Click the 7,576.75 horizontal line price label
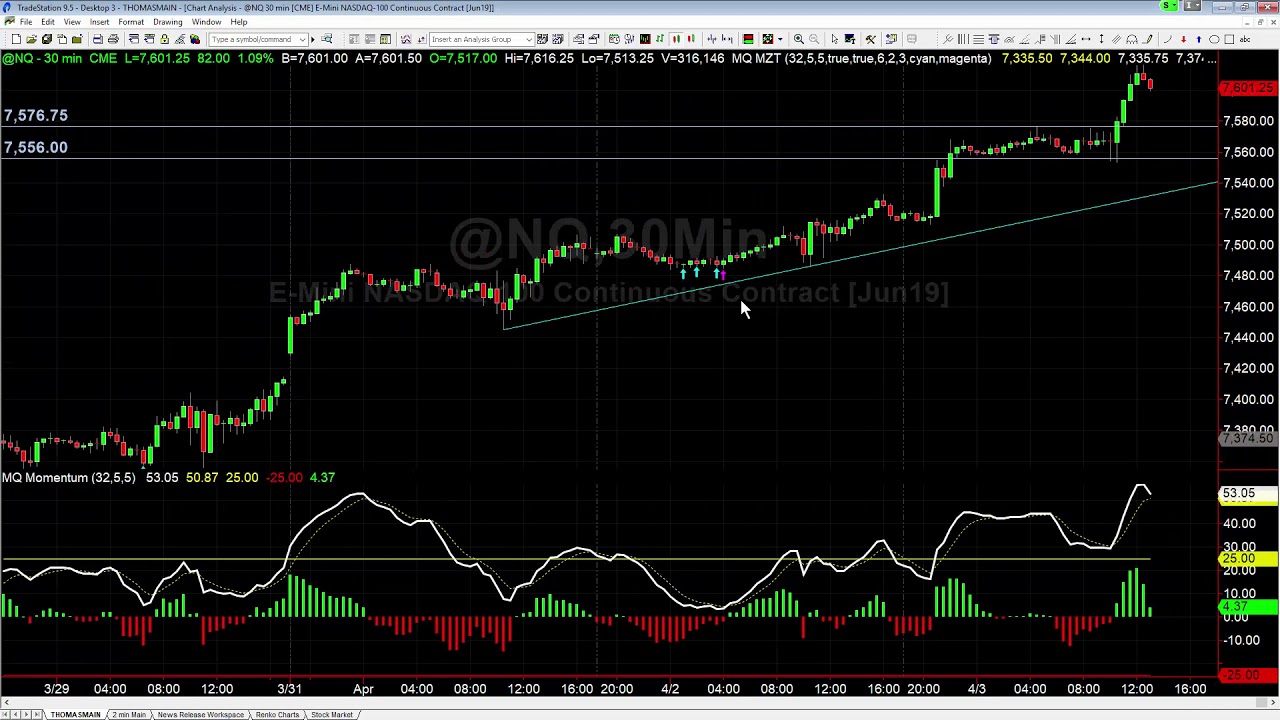This screenshot has width=1280, height=720. pos(35,115)
